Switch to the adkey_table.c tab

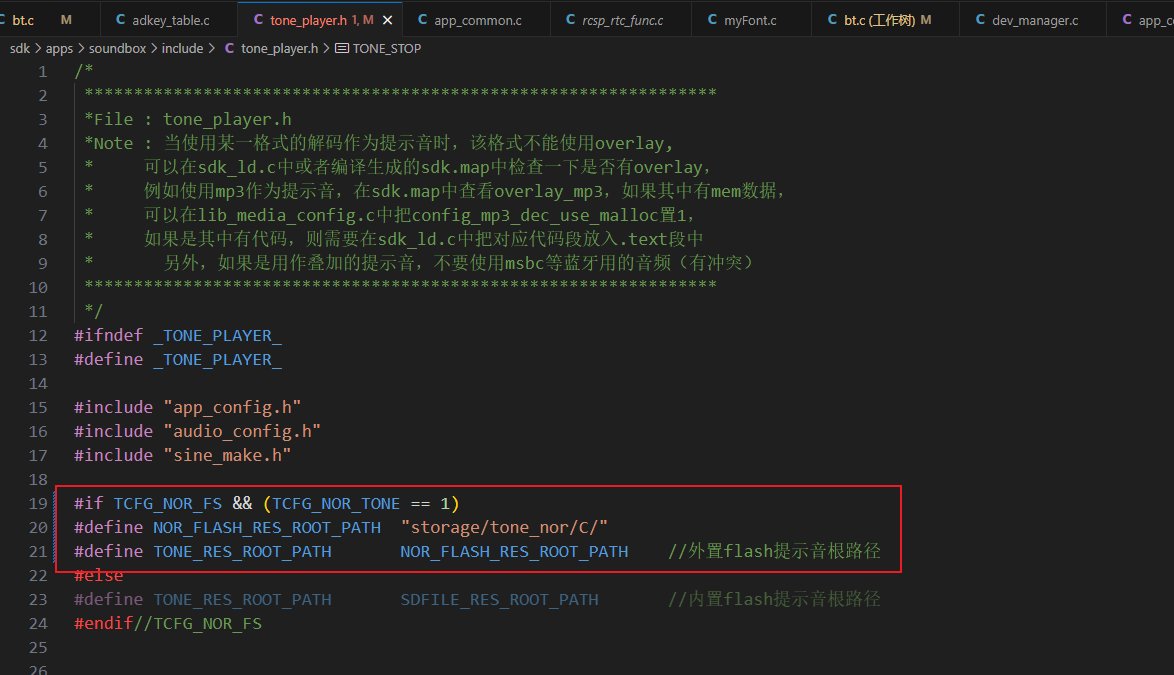[162, 20]
